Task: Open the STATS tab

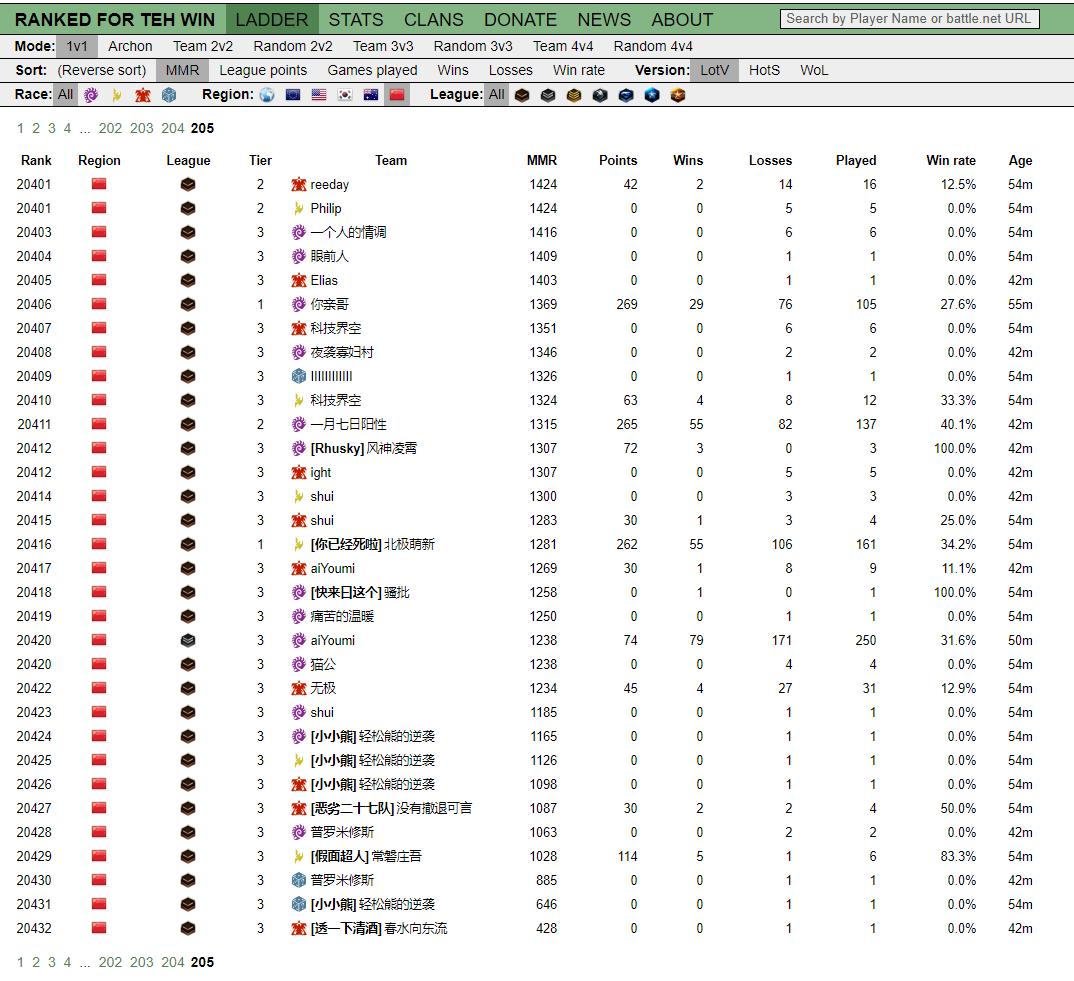Action: click(x=356, y=20)
